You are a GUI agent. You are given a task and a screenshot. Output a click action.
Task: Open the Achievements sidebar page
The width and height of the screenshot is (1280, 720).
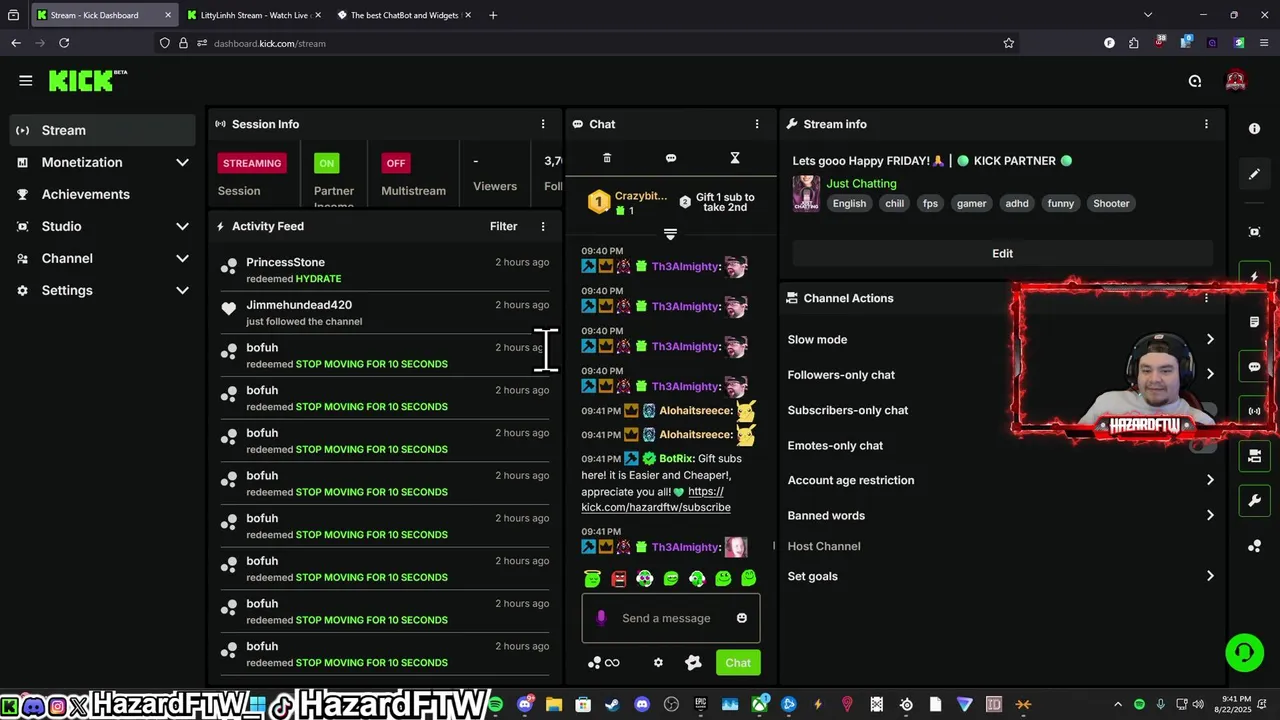[104, 194]
